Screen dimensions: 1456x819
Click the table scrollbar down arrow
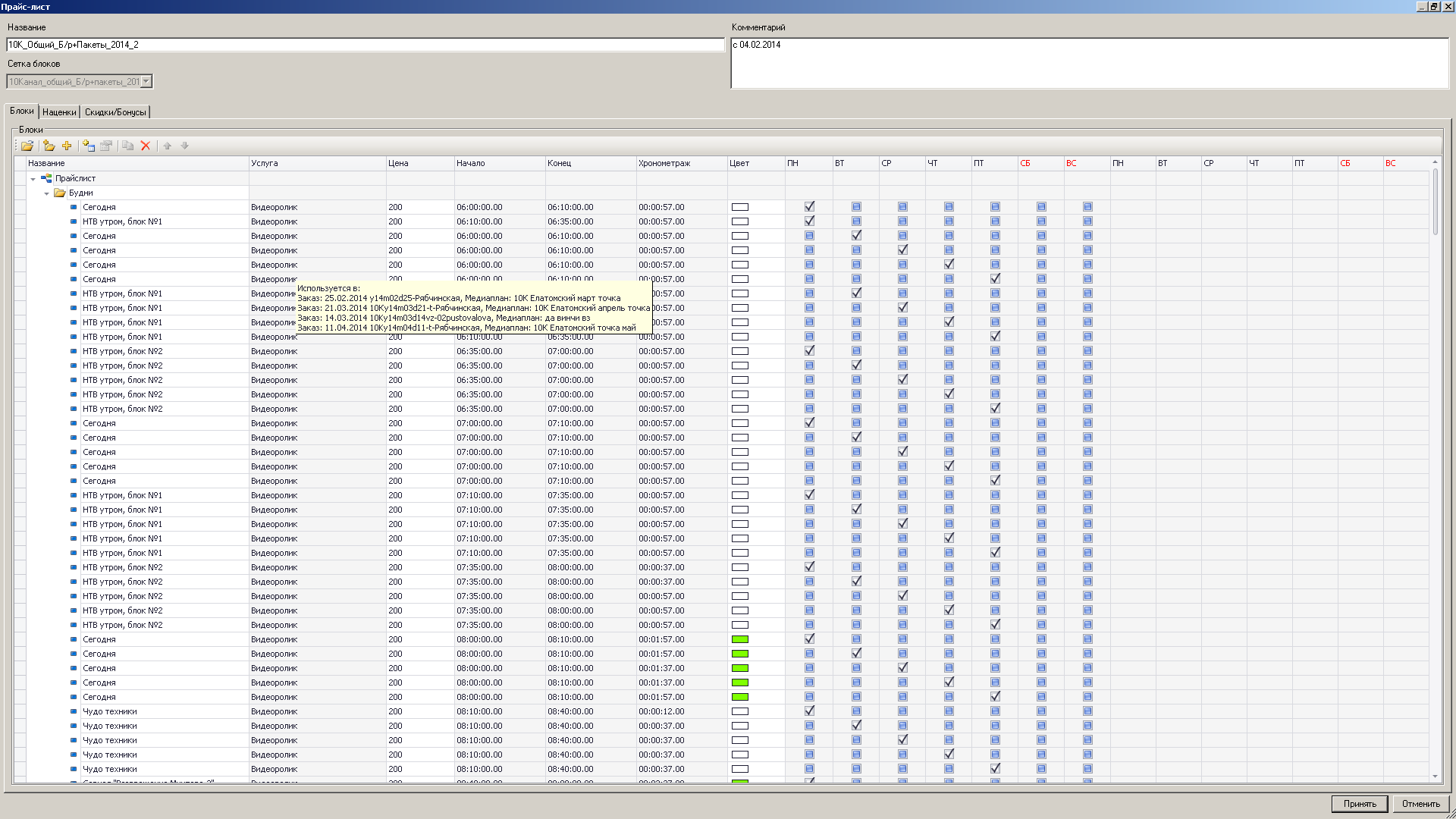tap(1435, 777)
